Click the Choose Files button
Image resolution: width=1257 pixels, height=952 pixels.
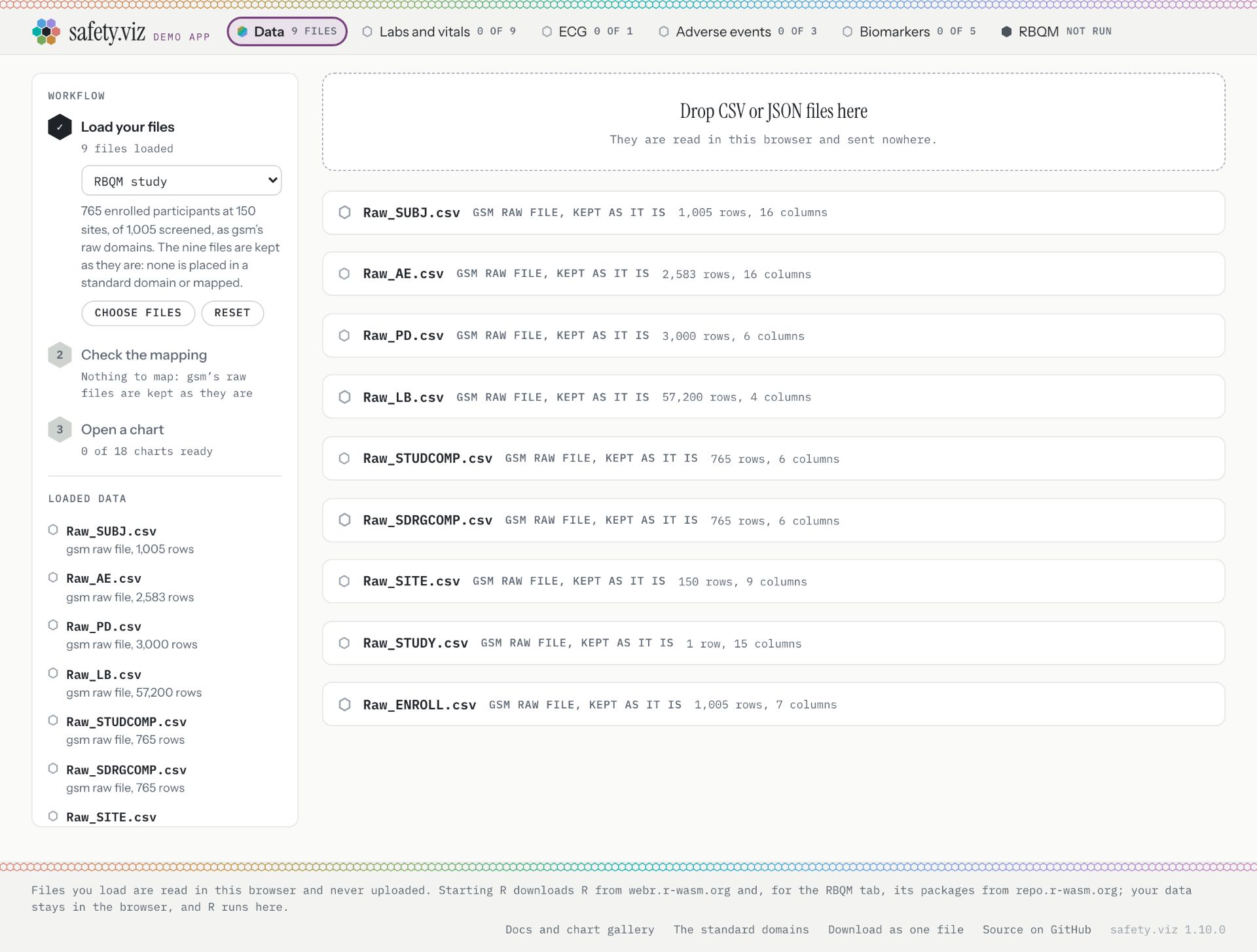138,313
